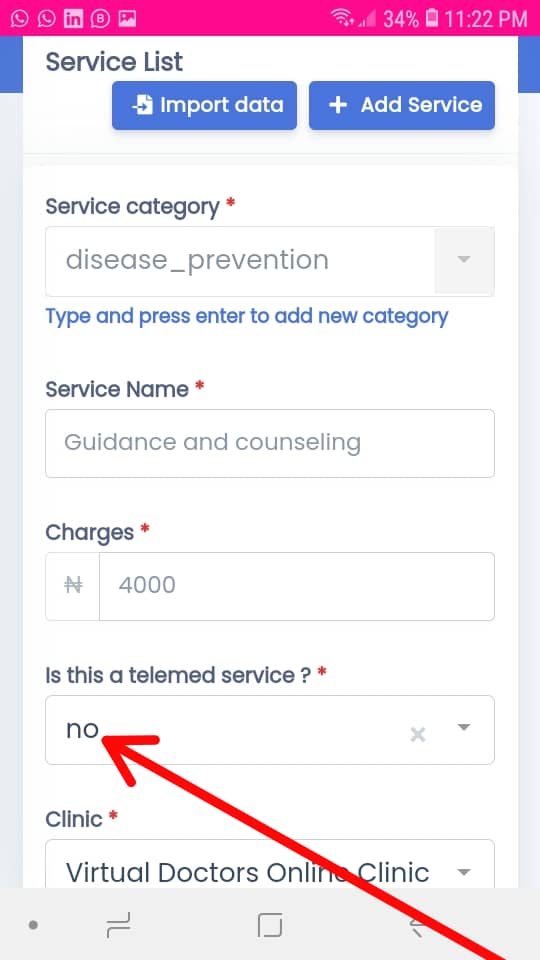
Task: Tap the battery status icon
Action: (432, 18)
